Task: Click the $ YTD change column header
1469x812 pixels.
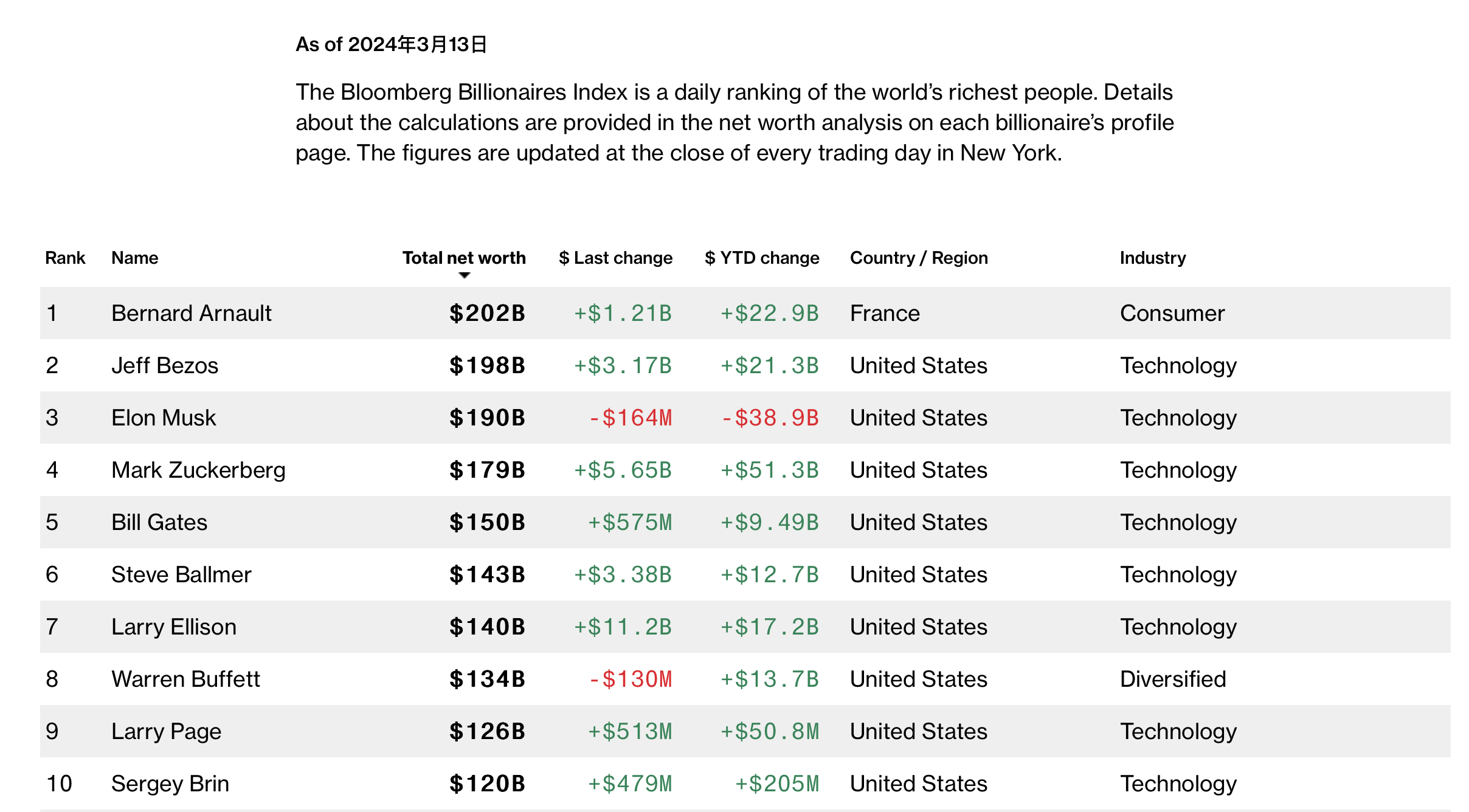Action: pyautogui.click(x=762, y=258)
